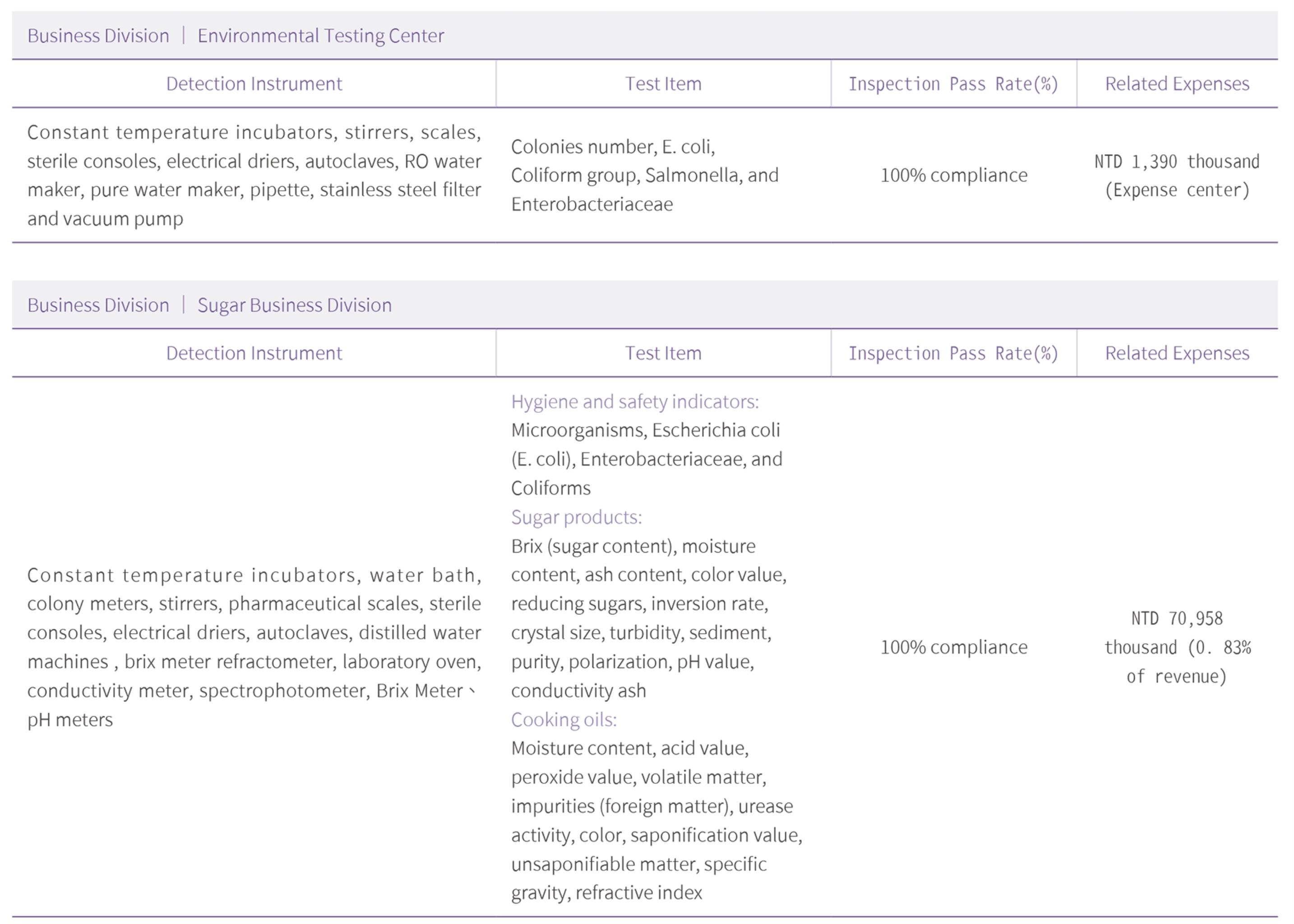This screenshot has height=924, width=1294.
Task: Select 100% compliance in sugar division table
Action: click(954, 647)
